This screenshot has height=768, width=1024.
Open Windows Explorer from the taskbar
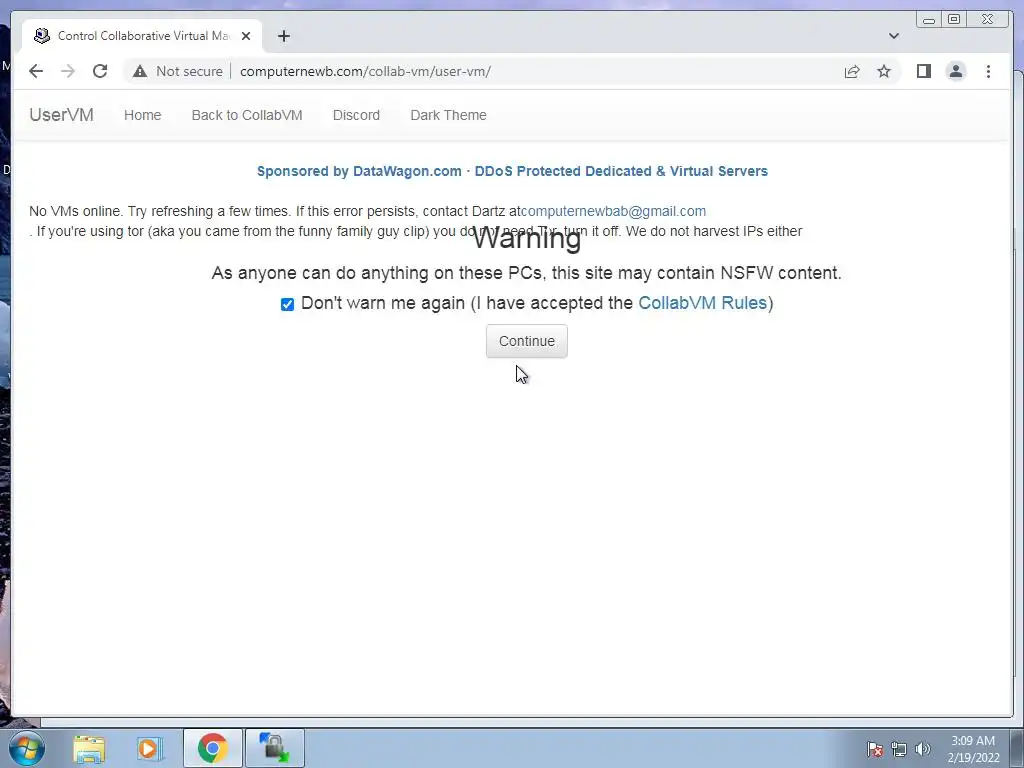tap(89, 748)
